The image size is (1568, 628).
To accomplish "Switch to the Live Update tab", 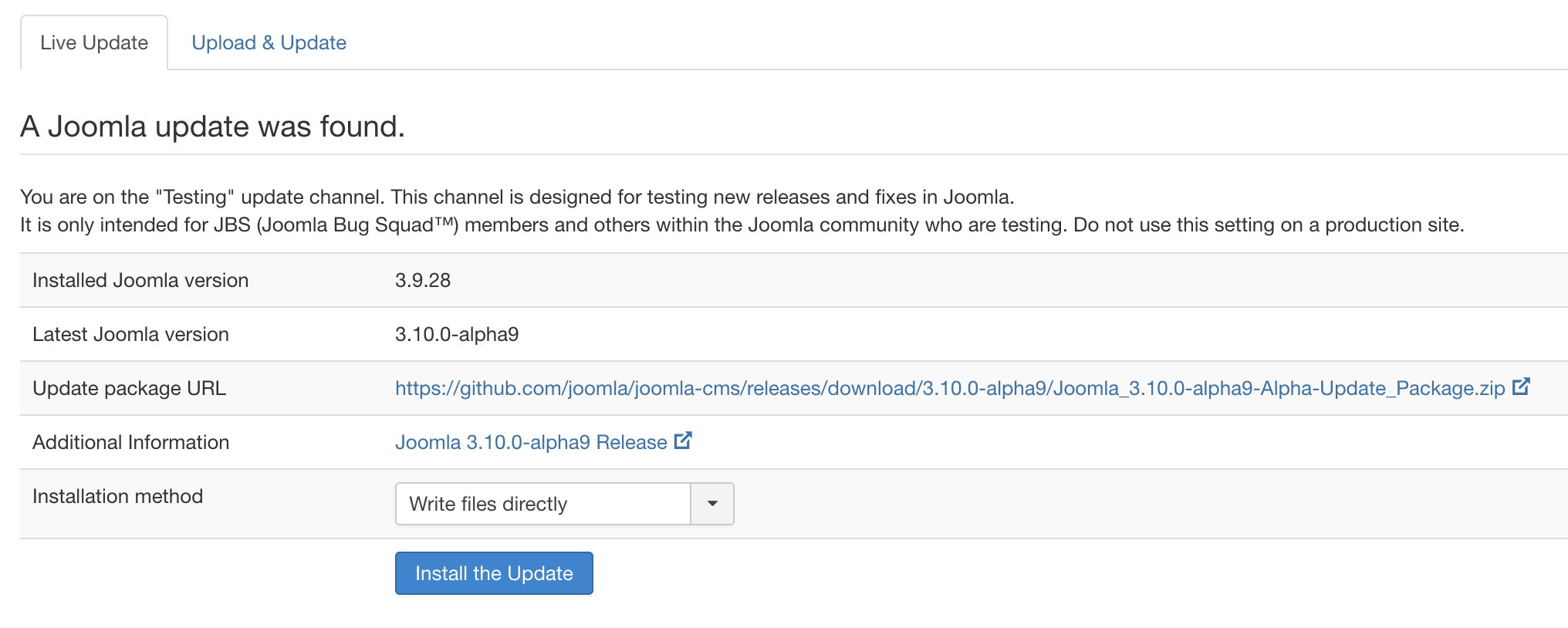I will pyautogui.click(x=94, y=42).
